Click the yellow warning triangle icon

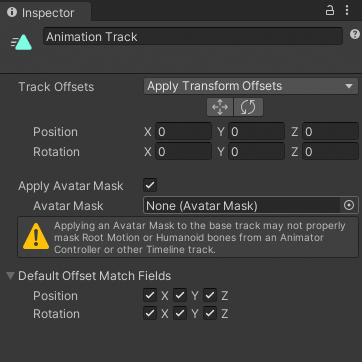point(36,236)
